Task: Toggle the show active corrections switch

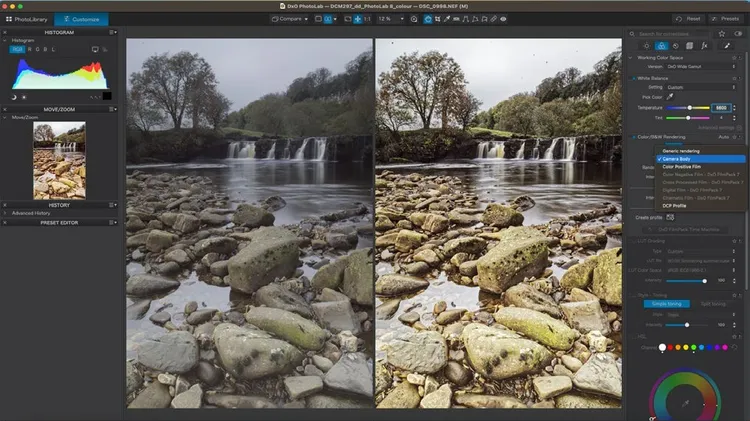Action: pyautogui.click(x=738, y=34)
